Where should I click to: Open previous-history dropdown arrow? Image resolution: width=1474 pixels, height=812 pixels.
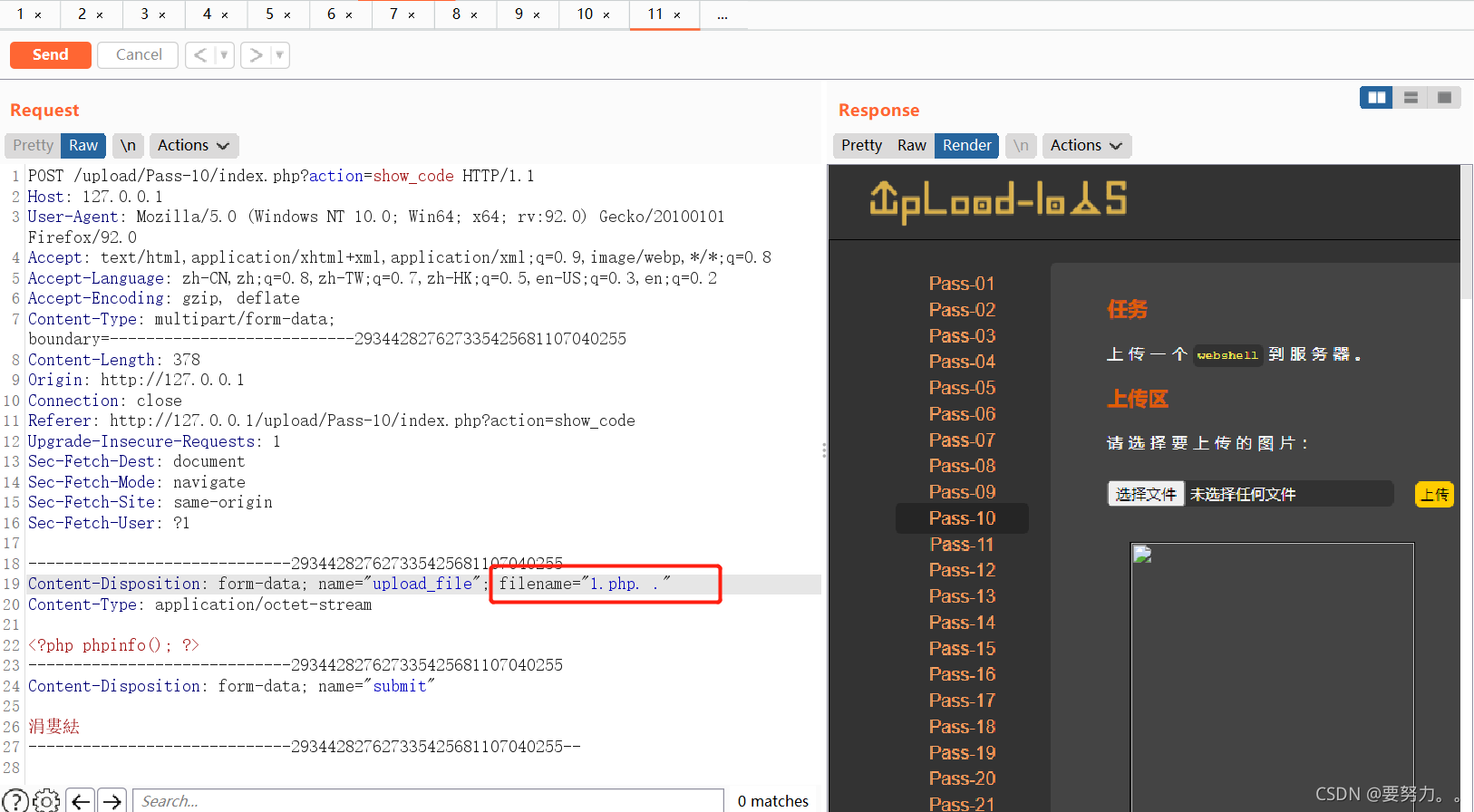pyautogui.click(x=225, y=54)
